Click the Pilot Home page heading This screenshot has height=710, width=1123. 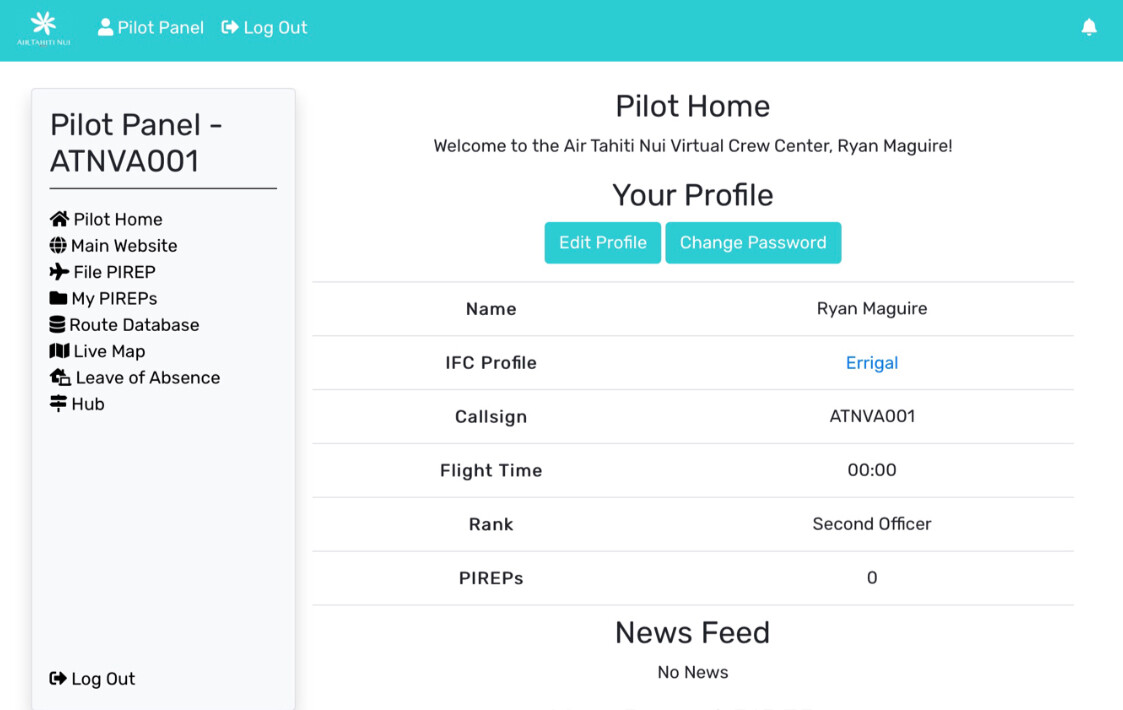click(693, 106)
